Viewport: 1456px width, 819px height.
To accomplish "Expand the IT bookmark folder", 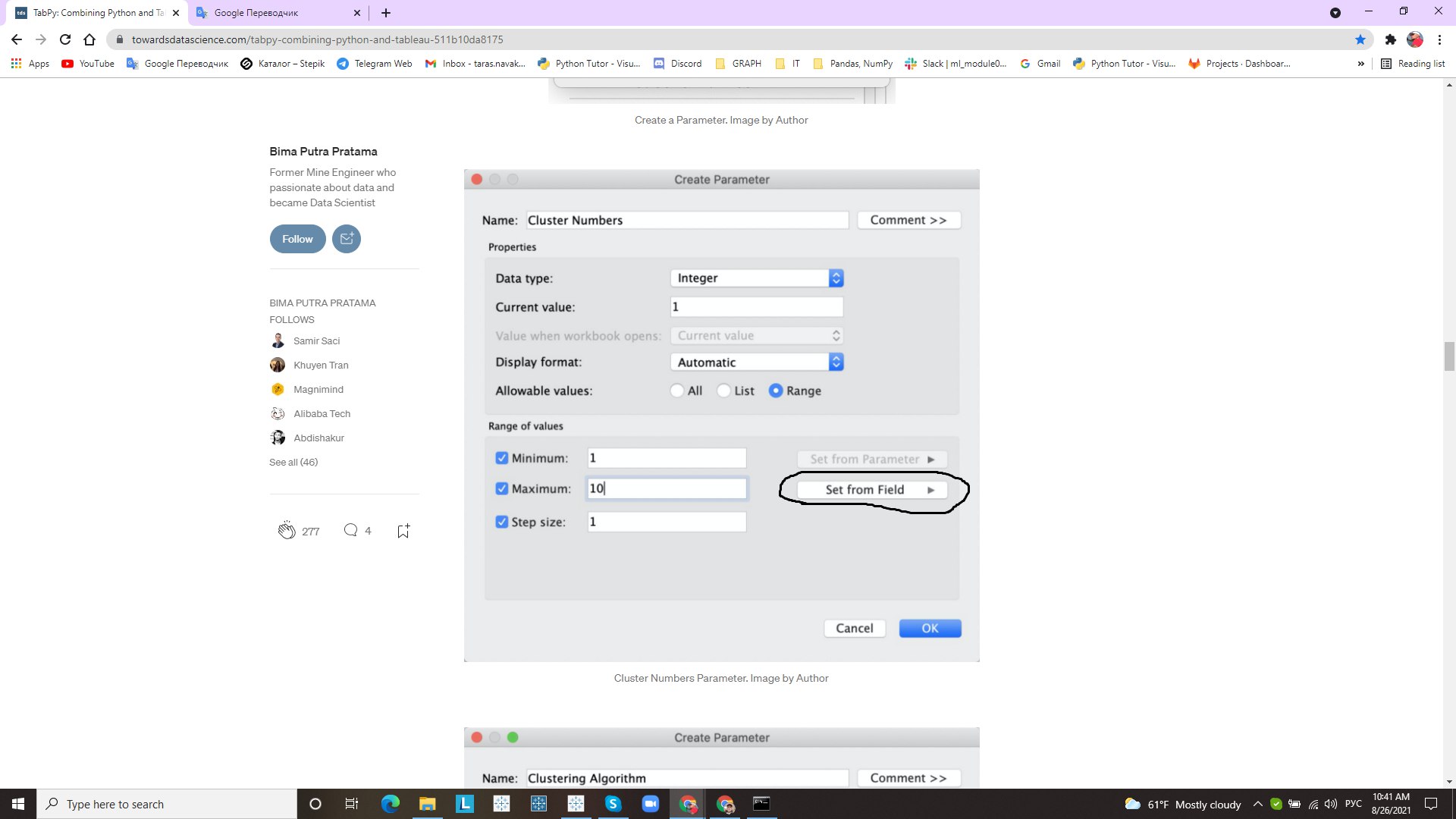I will click(788, 64).
